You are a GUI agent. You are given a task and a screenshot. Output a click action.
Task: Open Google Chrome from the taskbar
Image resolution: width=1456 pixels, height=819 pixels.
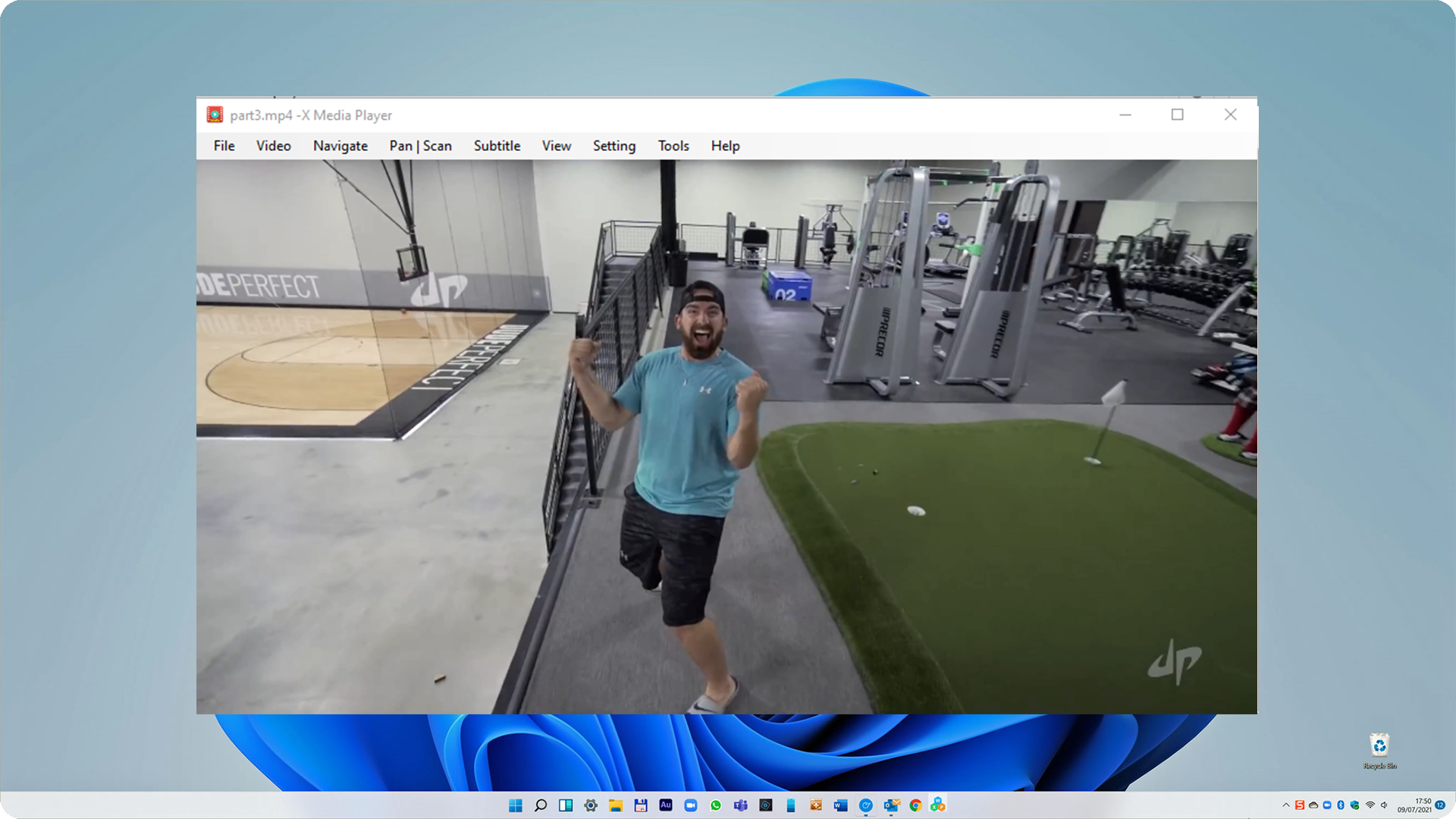(x=916, y=805)
